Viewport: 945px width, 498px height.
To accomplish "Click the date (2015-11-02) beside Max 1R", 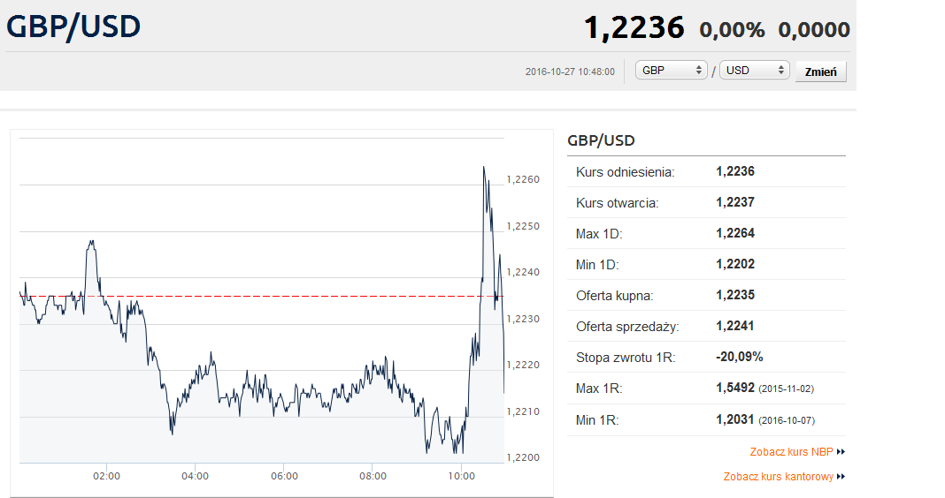I will pyautogui.click(x=786, y=389).
